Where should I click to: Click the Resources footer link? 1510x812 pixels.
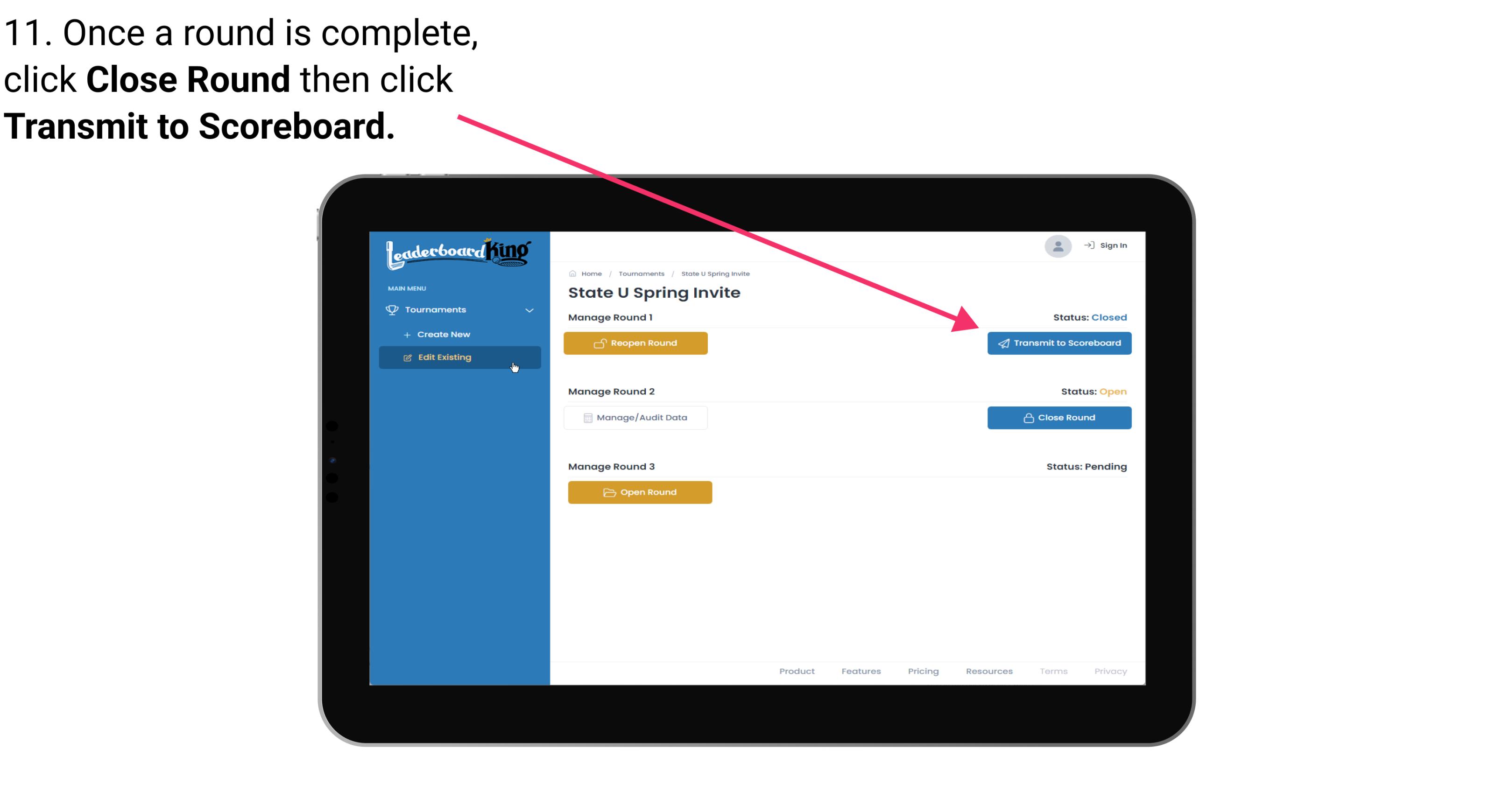click(x=988, y=671)
